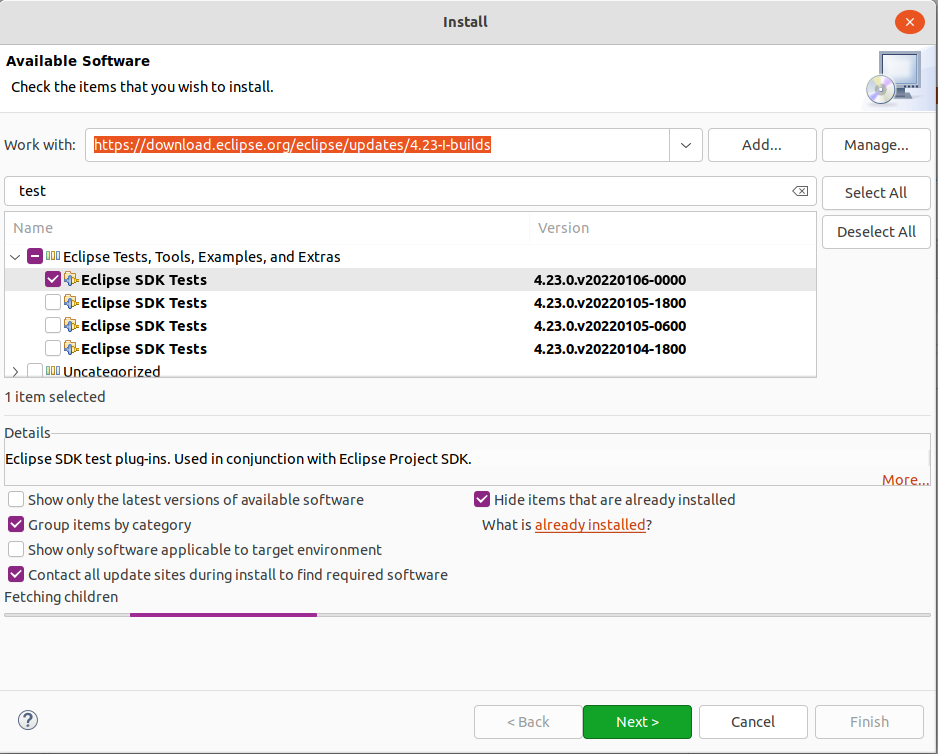938x754 pixels.
Task: Toggle the Eclipse Tests, Tools category checkbox
Action: [x=35, y=256]
